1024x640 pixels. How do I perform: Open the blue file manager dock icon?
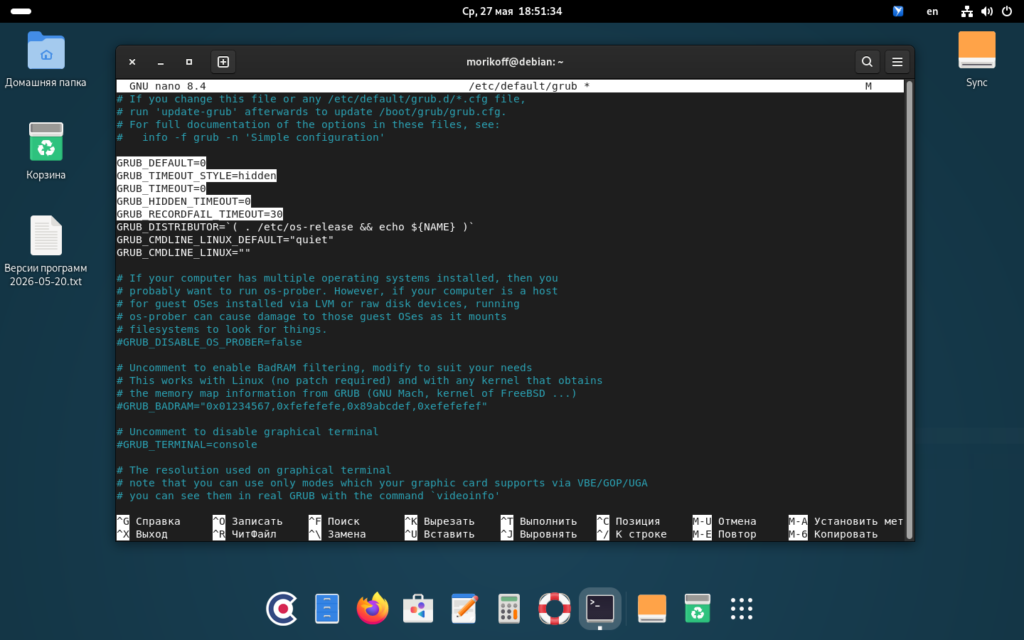pyautogui.click(x=327, y=608)
